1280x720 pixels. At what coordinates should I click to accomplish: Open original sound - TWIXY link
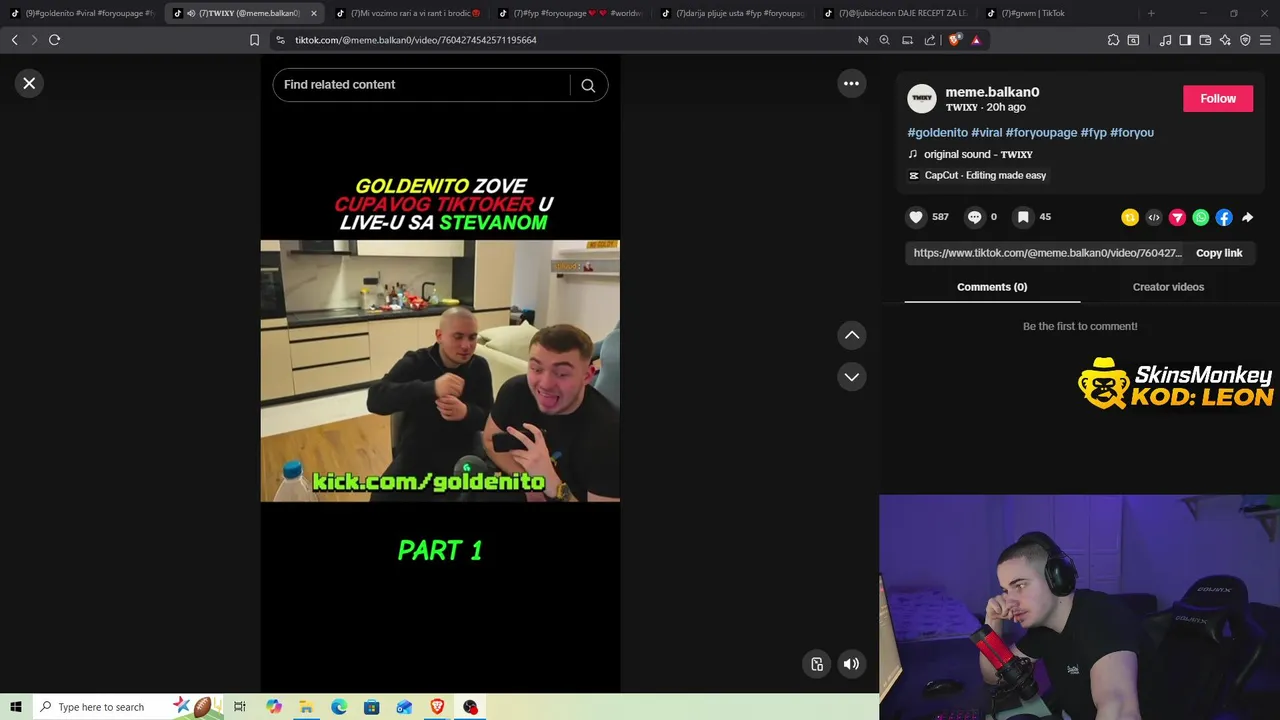click(x=978, y=154)
